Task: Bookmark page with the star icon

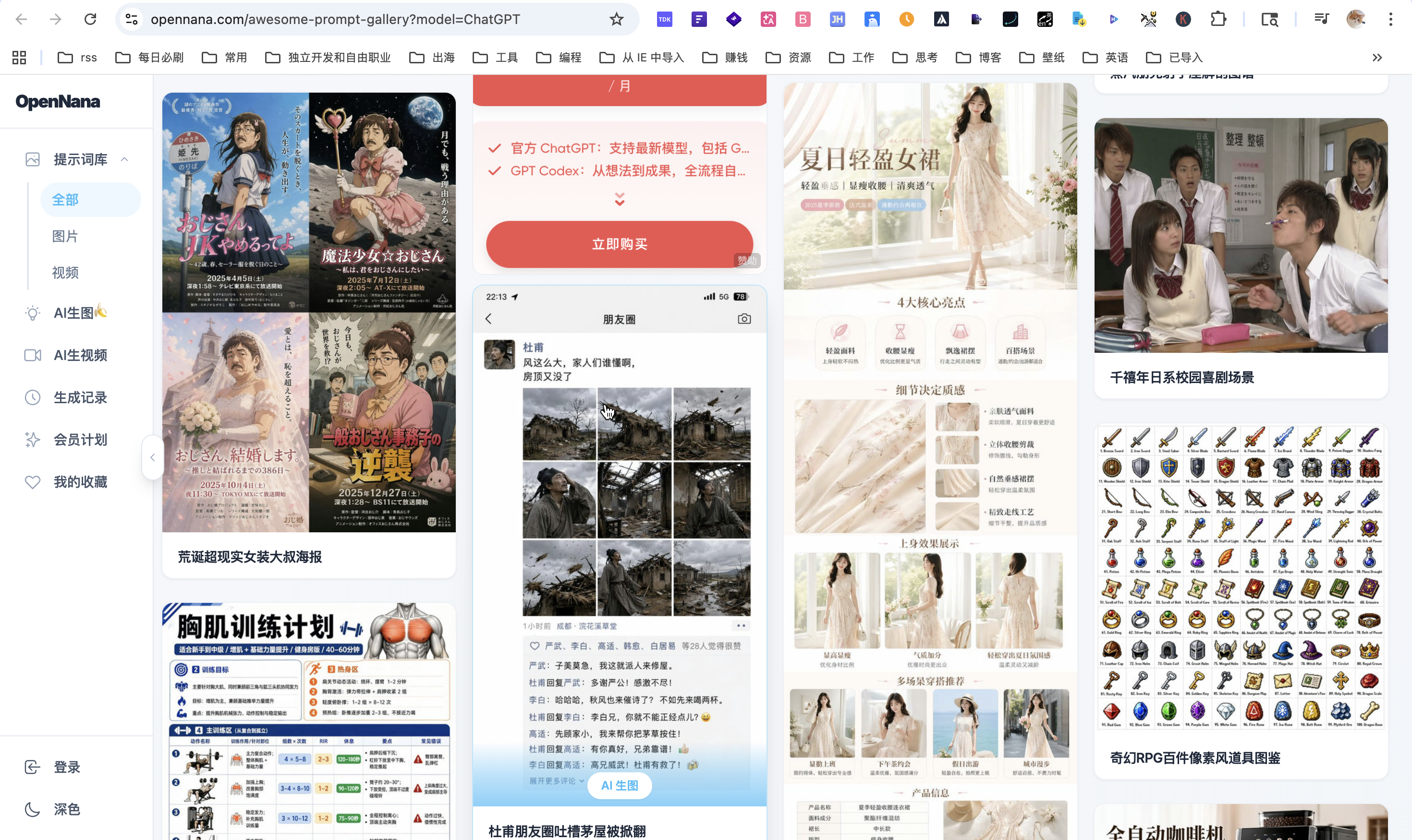Action: tap(616, 19)
